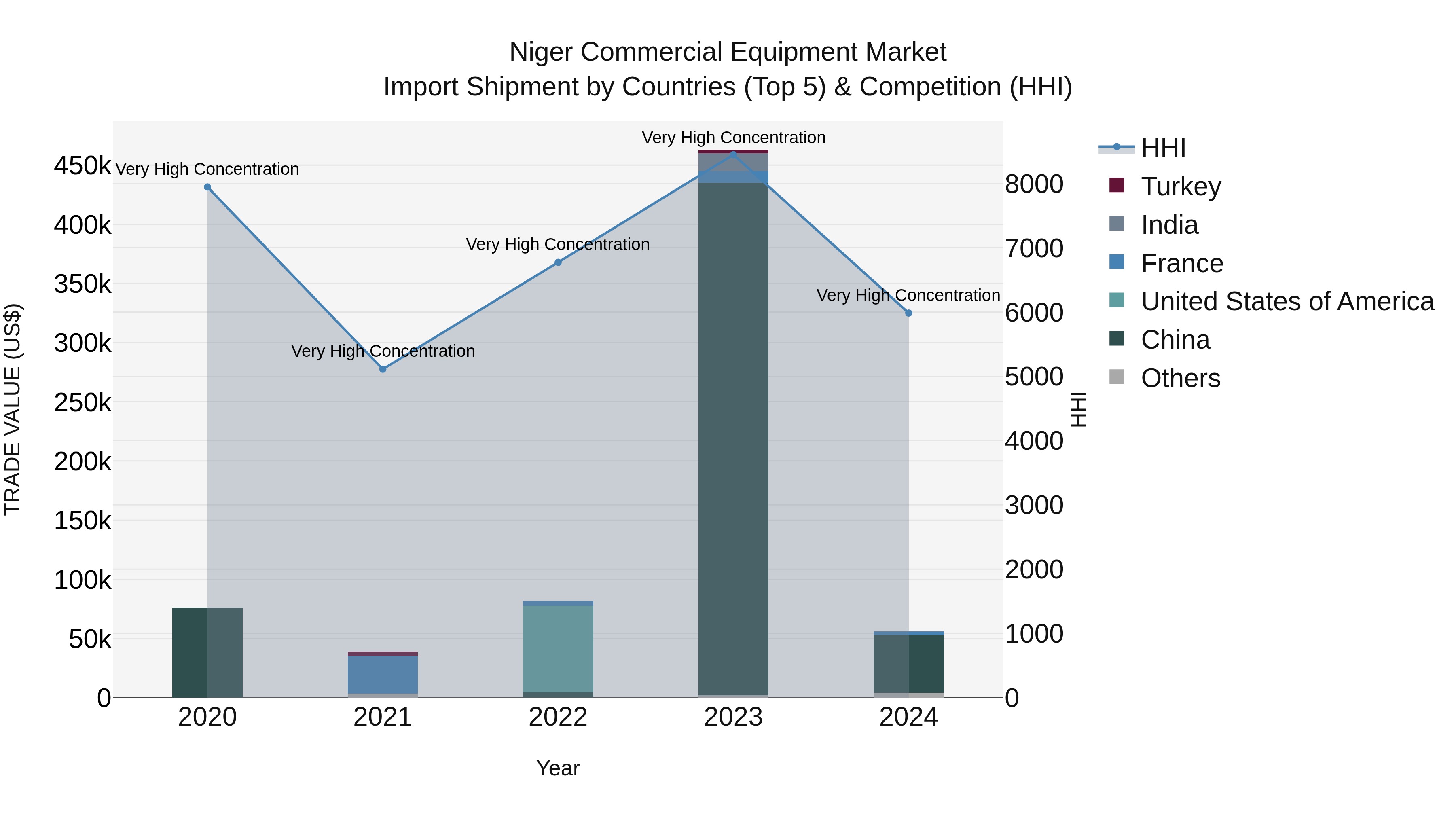1456x819 pixels.
Task: Click the HHI line marker icon in legend
Action: [x=1116, y=148]
